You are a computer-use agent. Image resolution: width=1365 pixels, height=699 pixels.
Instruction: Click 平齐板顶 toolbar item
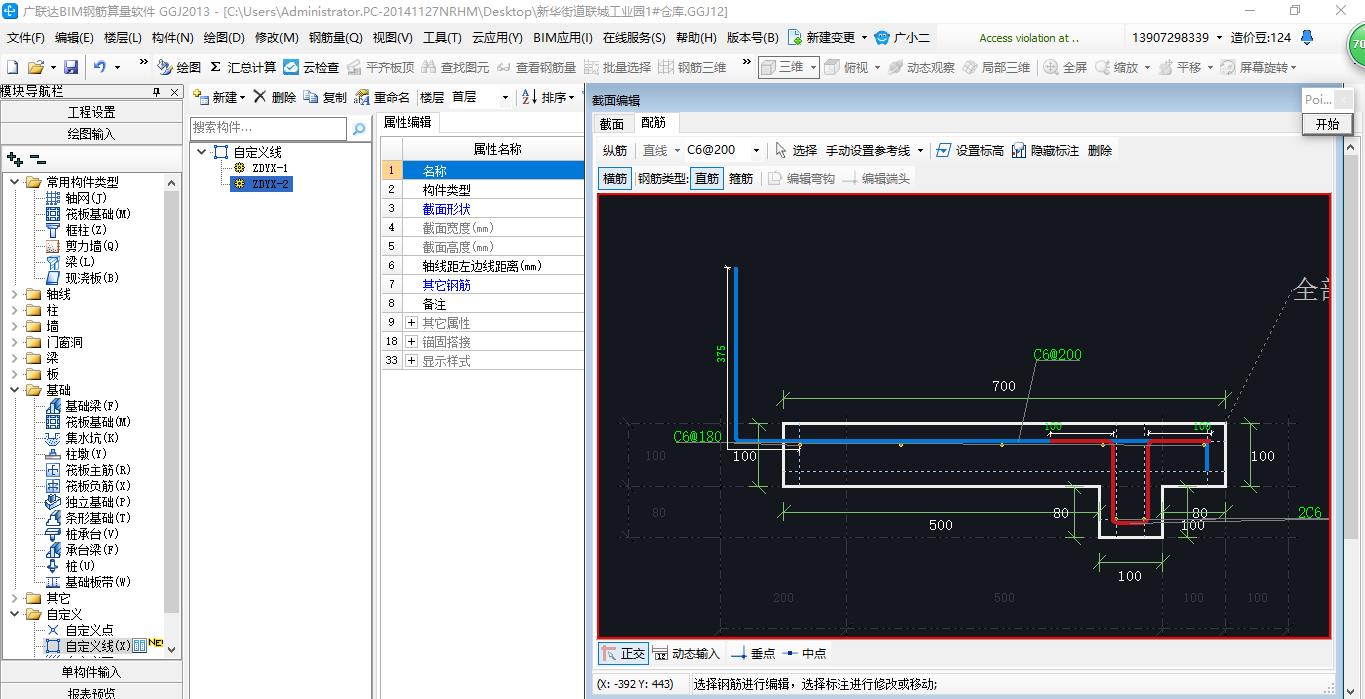381,67
